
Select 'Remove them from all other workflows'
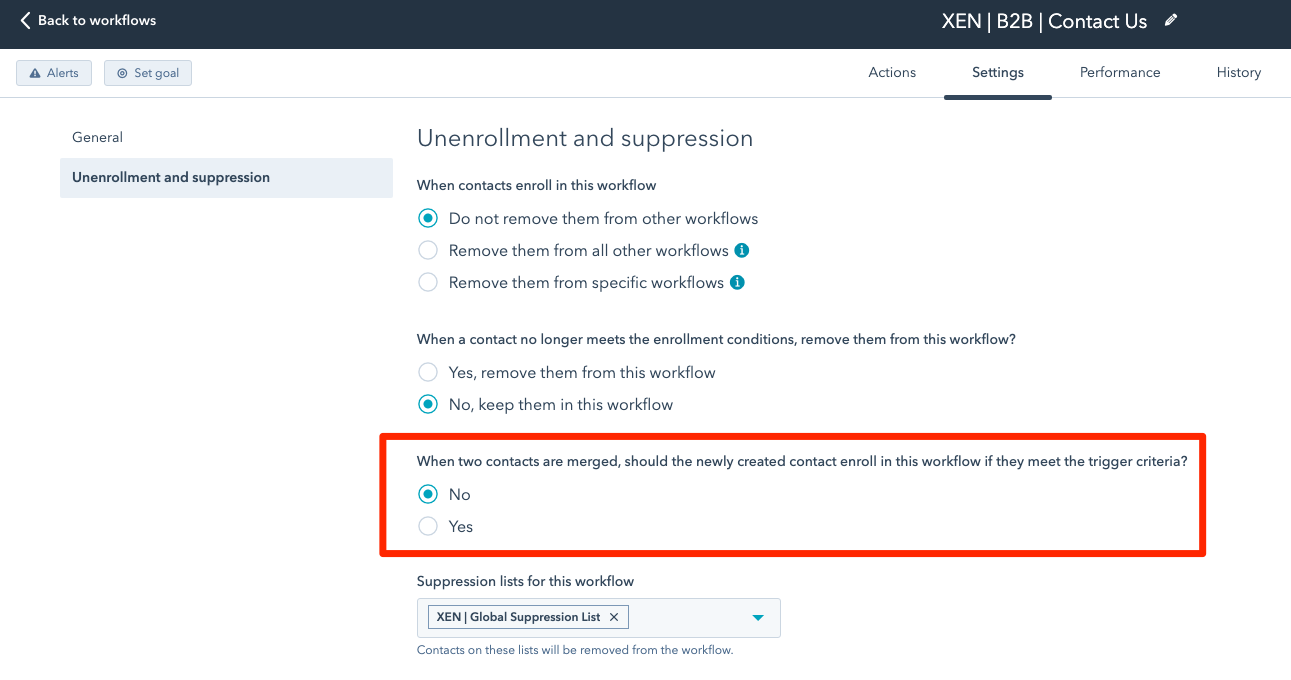(x=428, y=250)
